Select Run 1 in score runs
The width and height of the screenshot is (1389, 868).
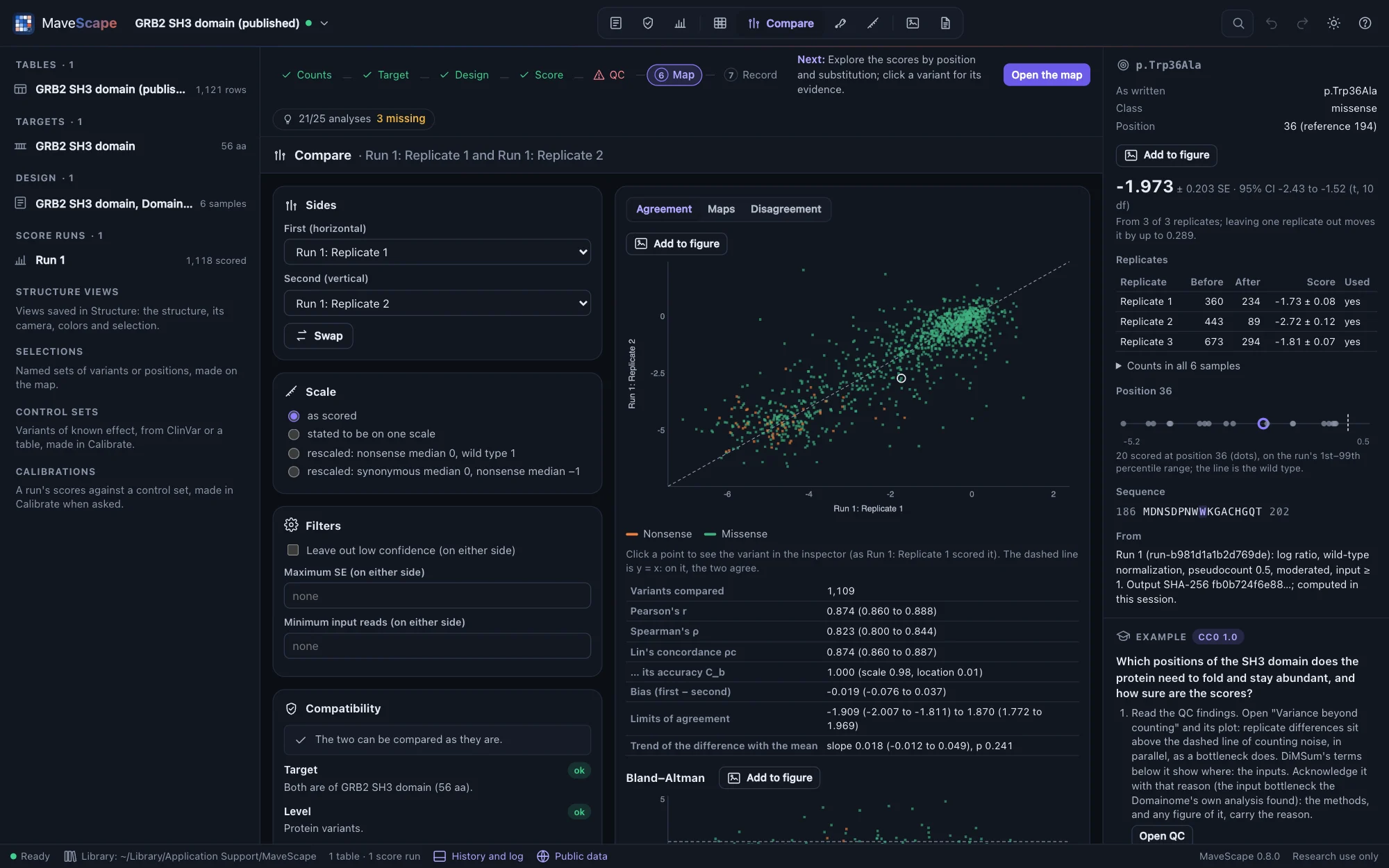click(131, 260)
